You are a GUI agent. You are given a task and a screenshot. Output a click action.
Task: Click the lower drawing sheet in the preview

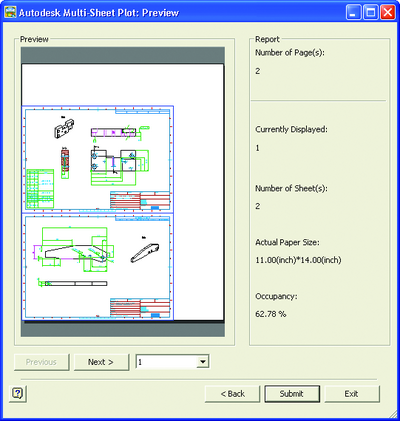point(98,267)
